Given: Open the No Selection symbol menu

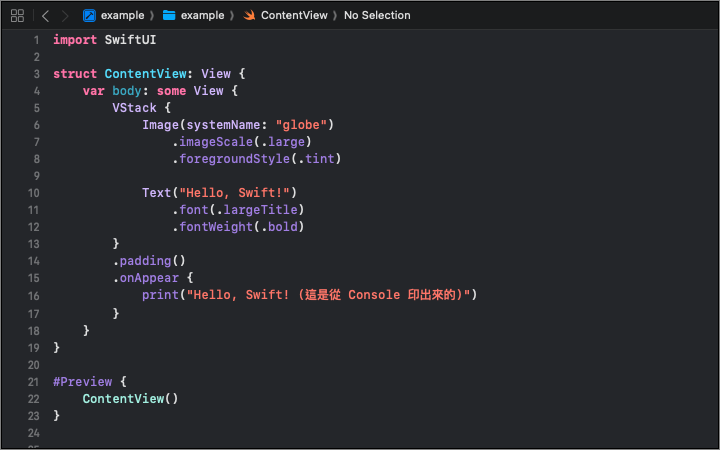Looking at the screenshot, I should pos(377,15).
